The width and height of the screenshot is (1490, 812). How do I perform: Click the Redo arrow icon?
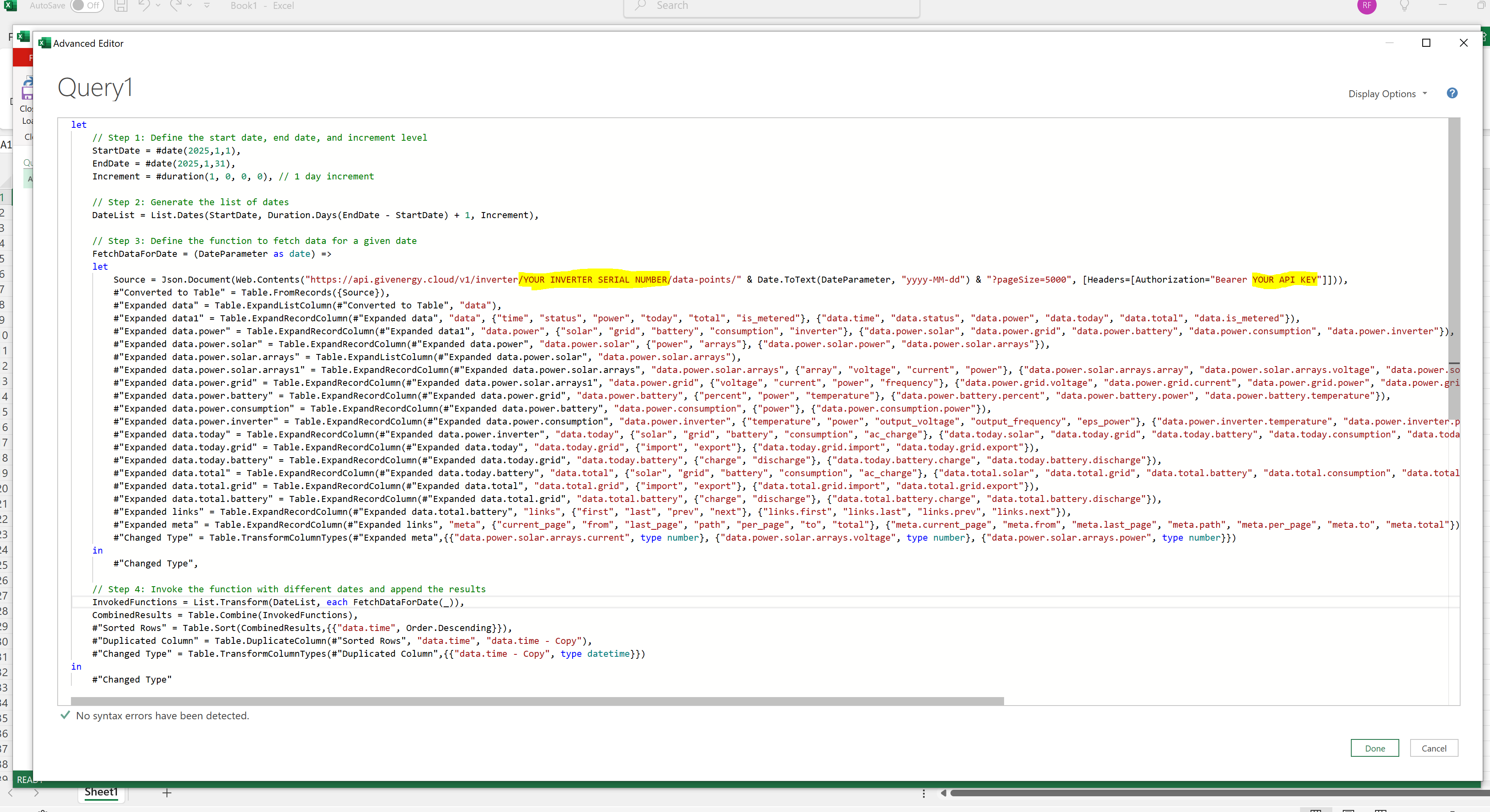tap(176, 5)
